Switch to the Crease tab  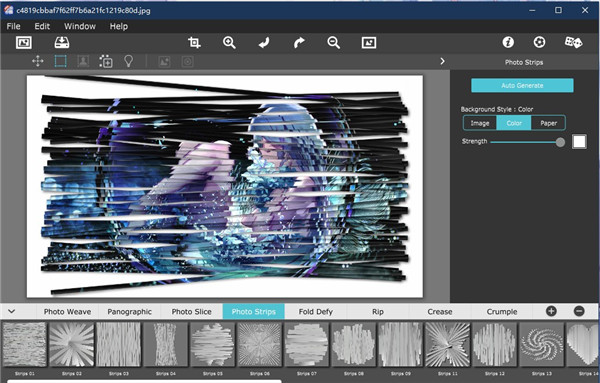coord(440,311)
